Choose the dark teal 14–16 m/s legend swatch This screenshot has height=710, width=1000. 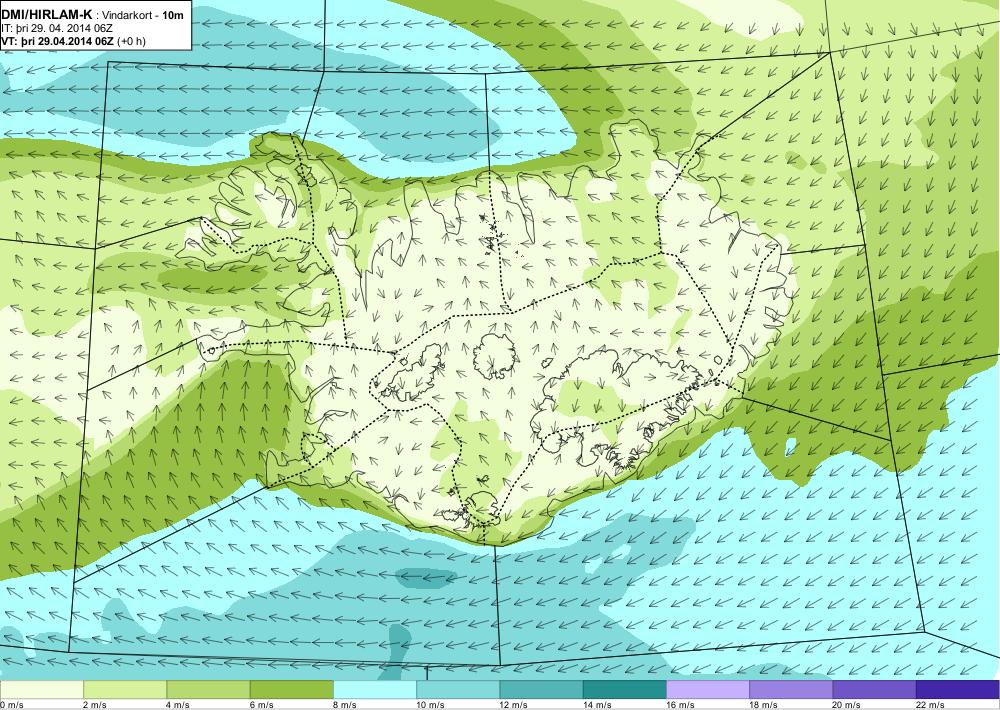[x=624, y=690]
